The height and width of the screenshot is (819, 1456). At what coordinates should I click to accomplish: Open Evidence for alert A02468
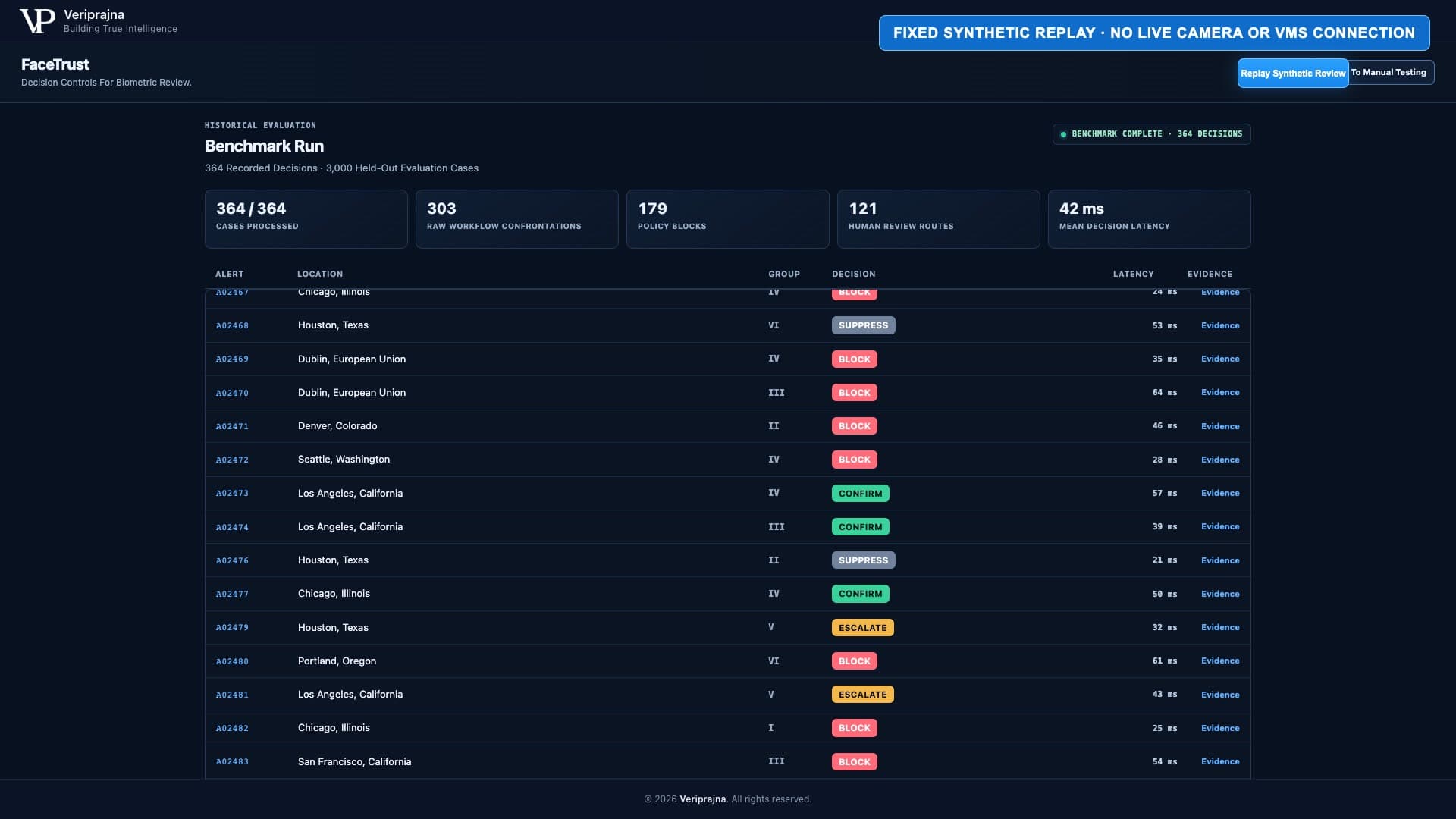1220,325
